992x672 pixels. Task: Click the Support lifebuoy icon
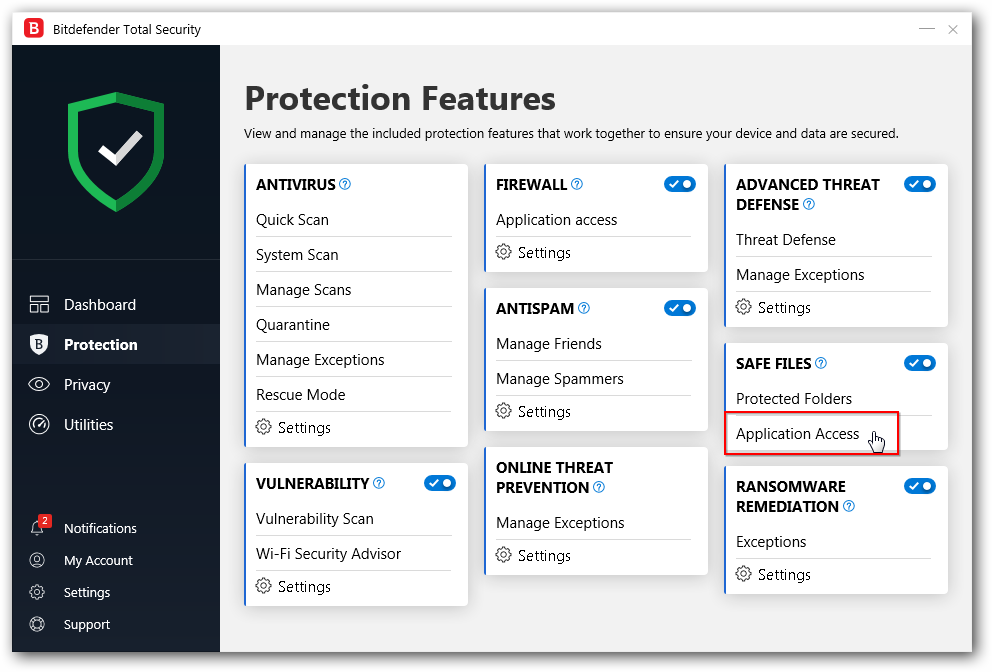coord(37,624)
